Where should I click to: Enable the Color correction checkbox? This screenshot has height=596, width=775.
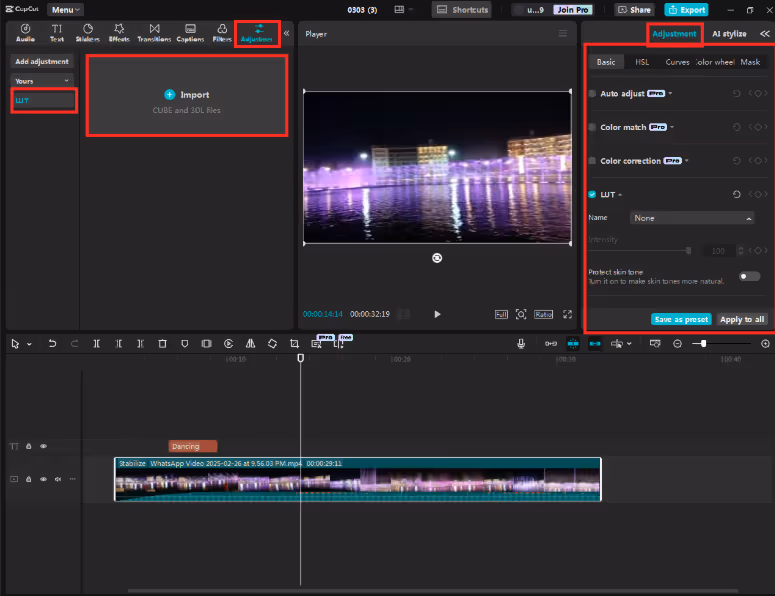point(592,161)
